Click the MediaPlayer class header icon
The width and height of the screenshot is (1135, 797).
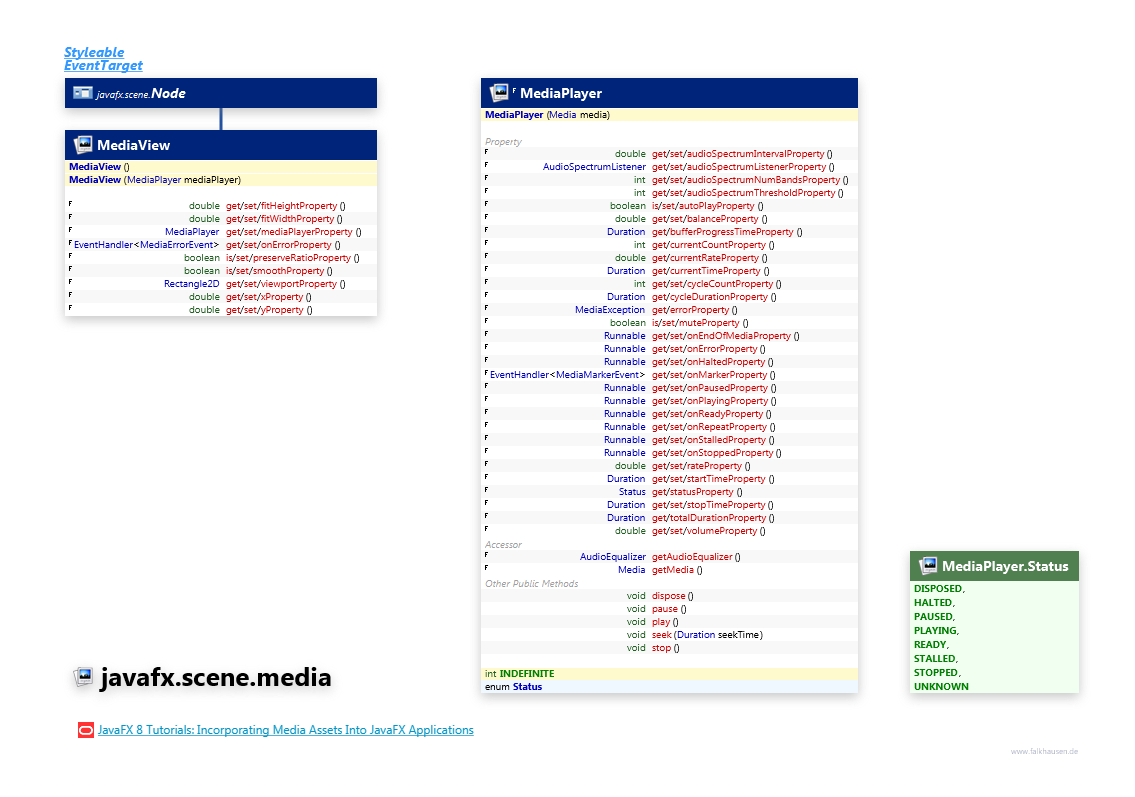tap(498, 93)
